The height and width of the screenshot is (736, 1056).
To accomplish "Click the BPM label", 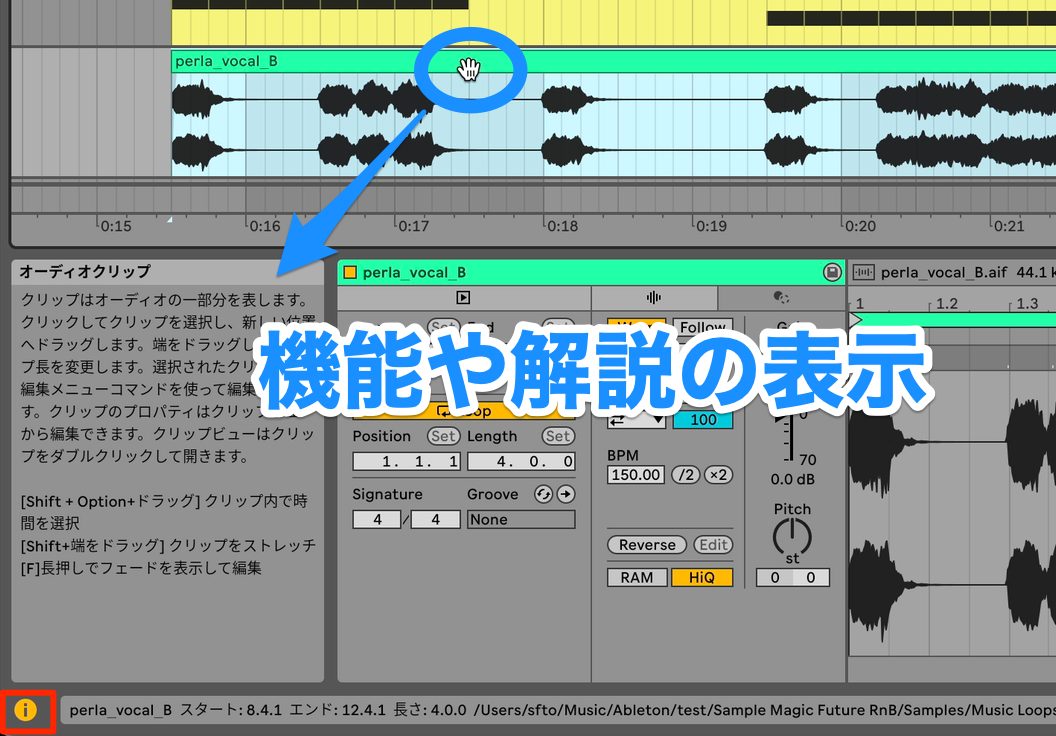I will (622, 455).
